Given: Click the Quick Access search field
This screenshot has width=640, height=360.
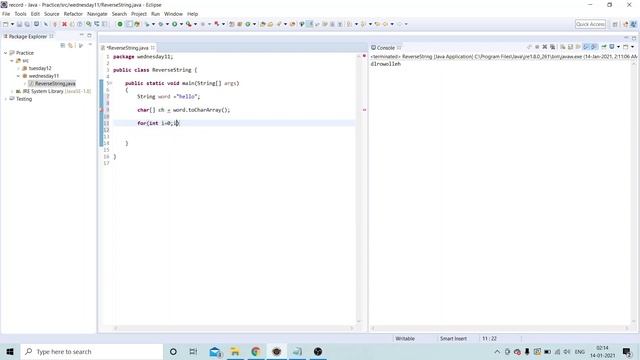Looking at the screenshot, I should pos(590,24).
